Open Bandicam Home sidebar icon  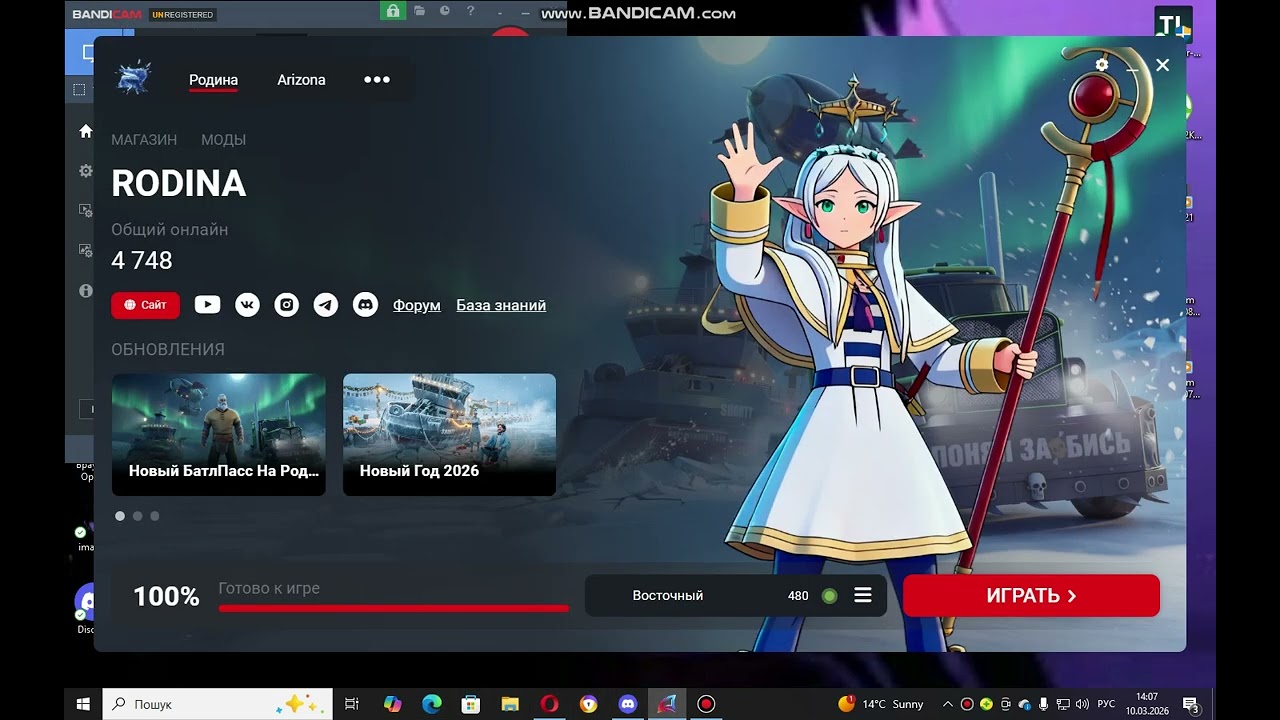(x=86, y=131)
